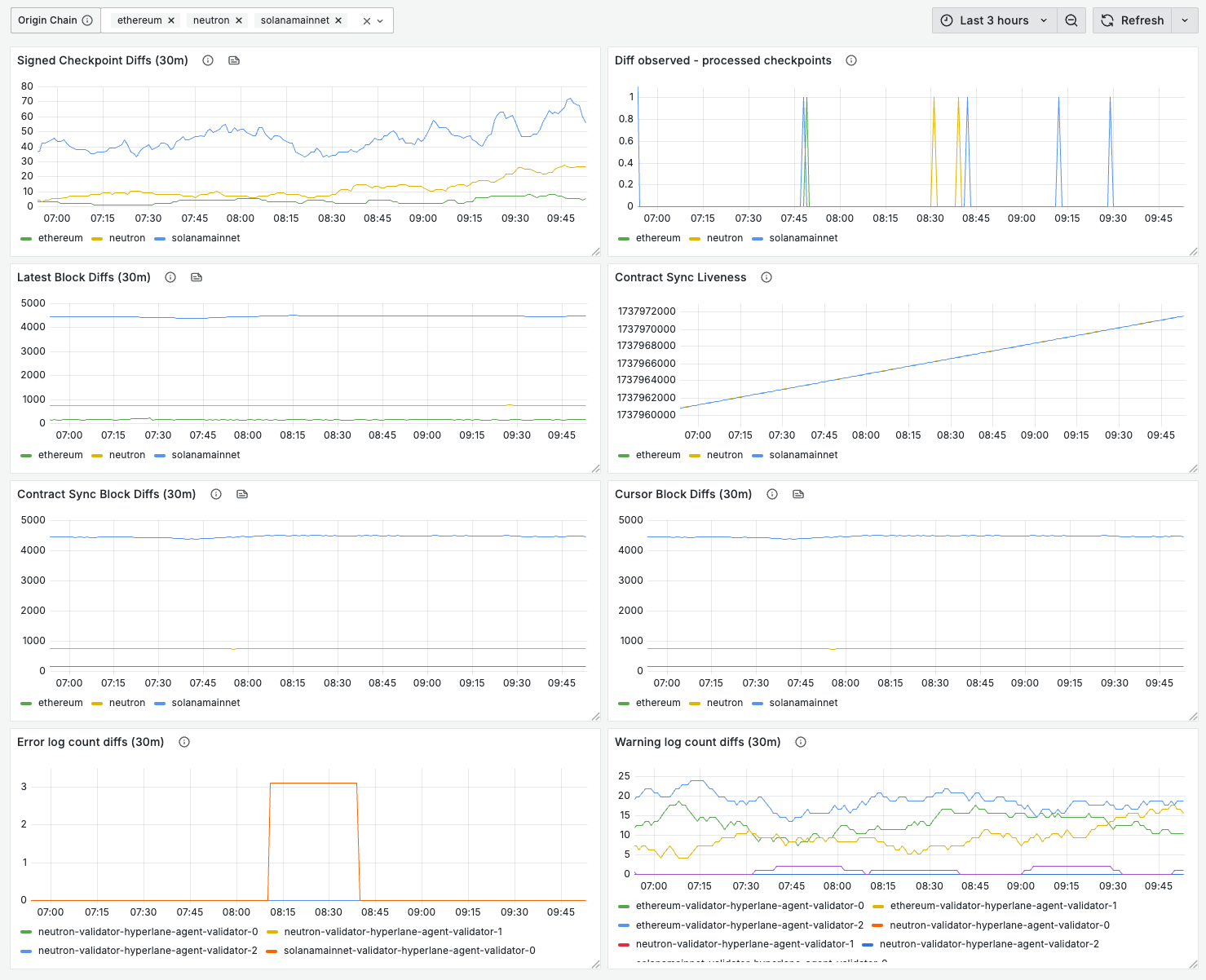Screen dimensions: 1206x980
Task: Toggle ethereum series in Contract Sync Block Diffs legend
Action: coord(60,703)
